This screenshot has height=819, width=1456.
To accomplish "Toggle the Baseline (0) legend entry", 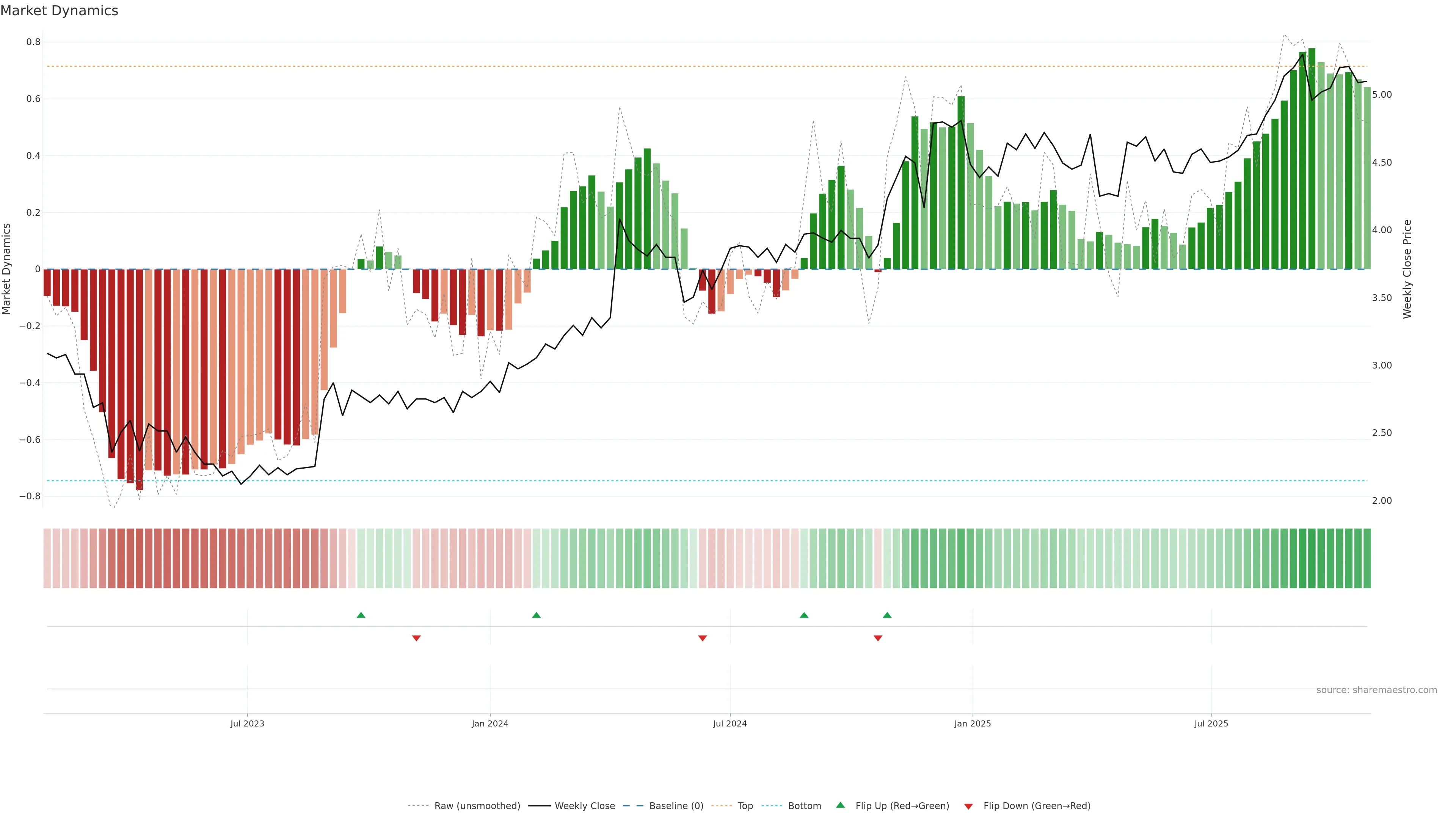I will click(676, 806).
